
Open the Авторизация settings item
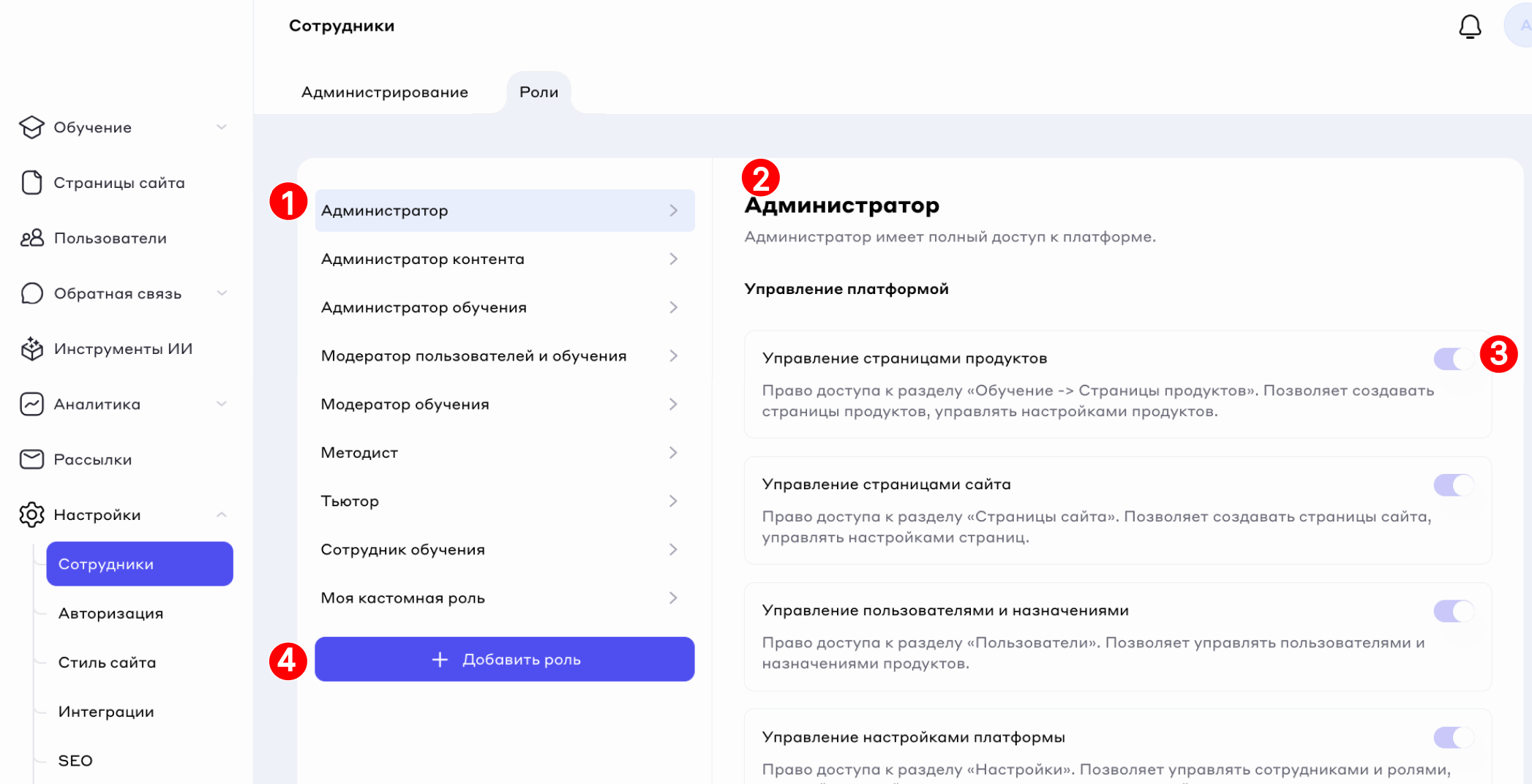110,614
